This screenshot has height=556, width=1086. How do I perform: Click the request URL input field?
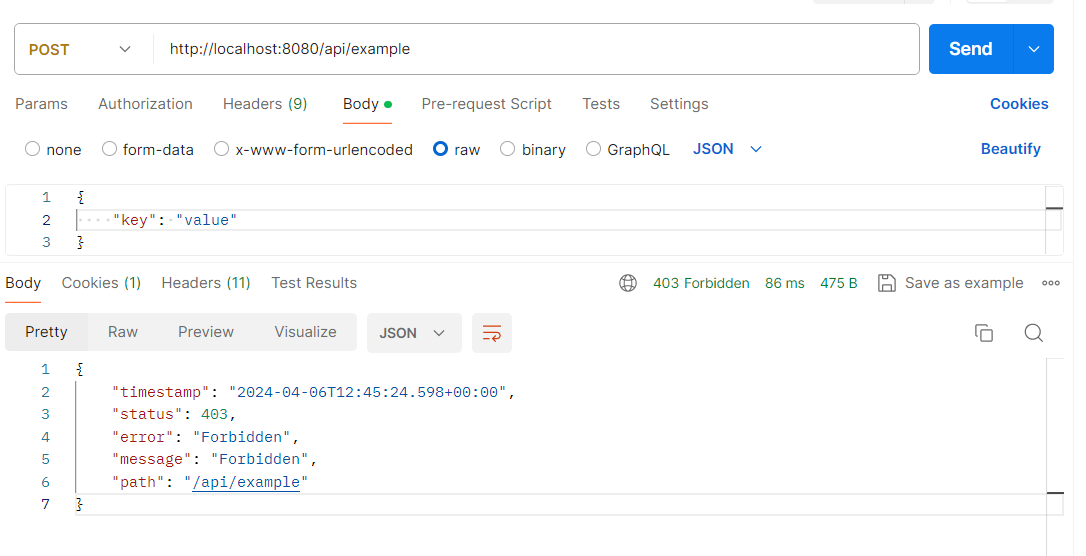[x=535, y=49]
